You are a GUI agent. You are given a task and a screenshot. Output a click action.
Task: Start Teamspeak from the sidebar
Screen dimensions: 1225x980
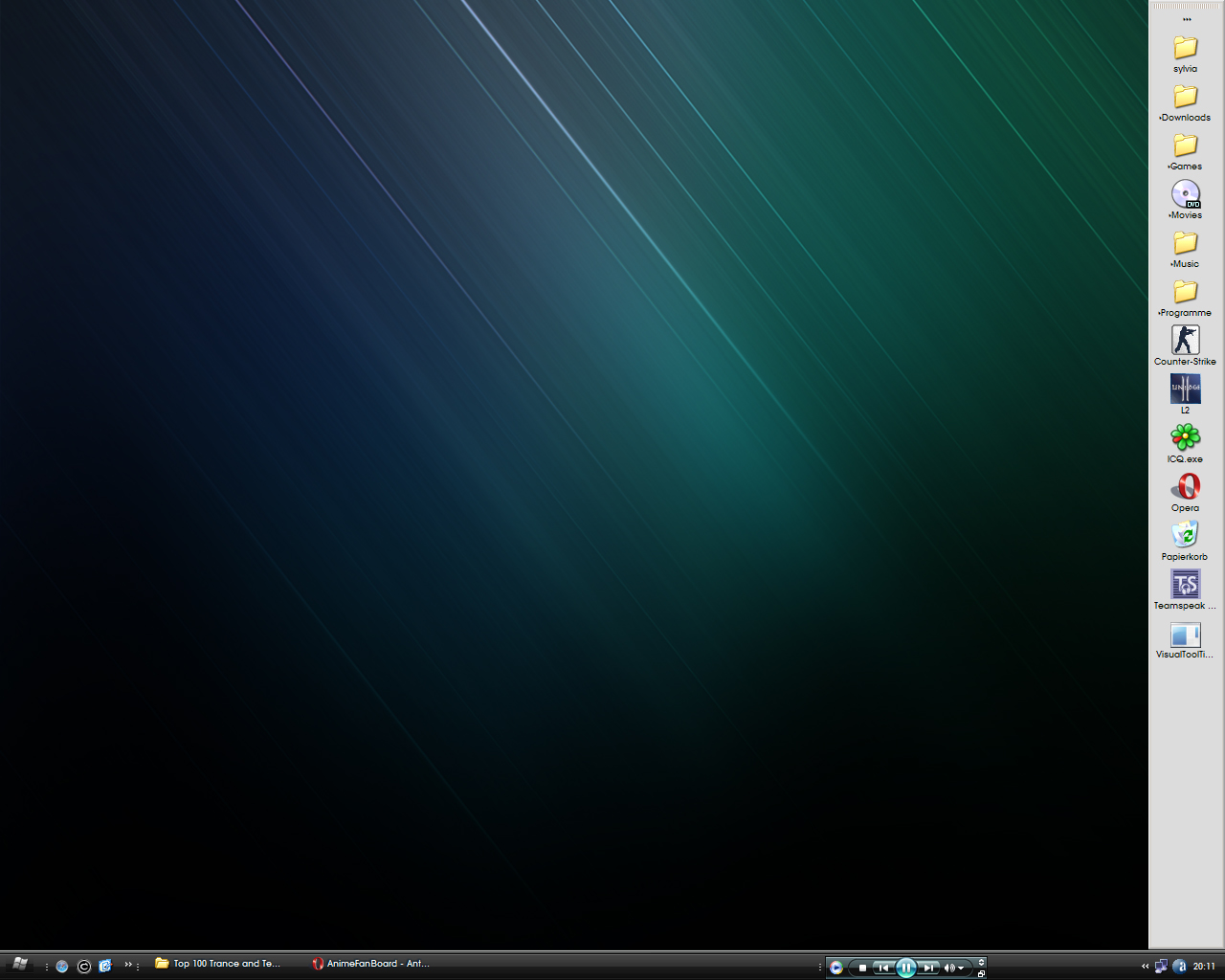(x=1185, y=584)
